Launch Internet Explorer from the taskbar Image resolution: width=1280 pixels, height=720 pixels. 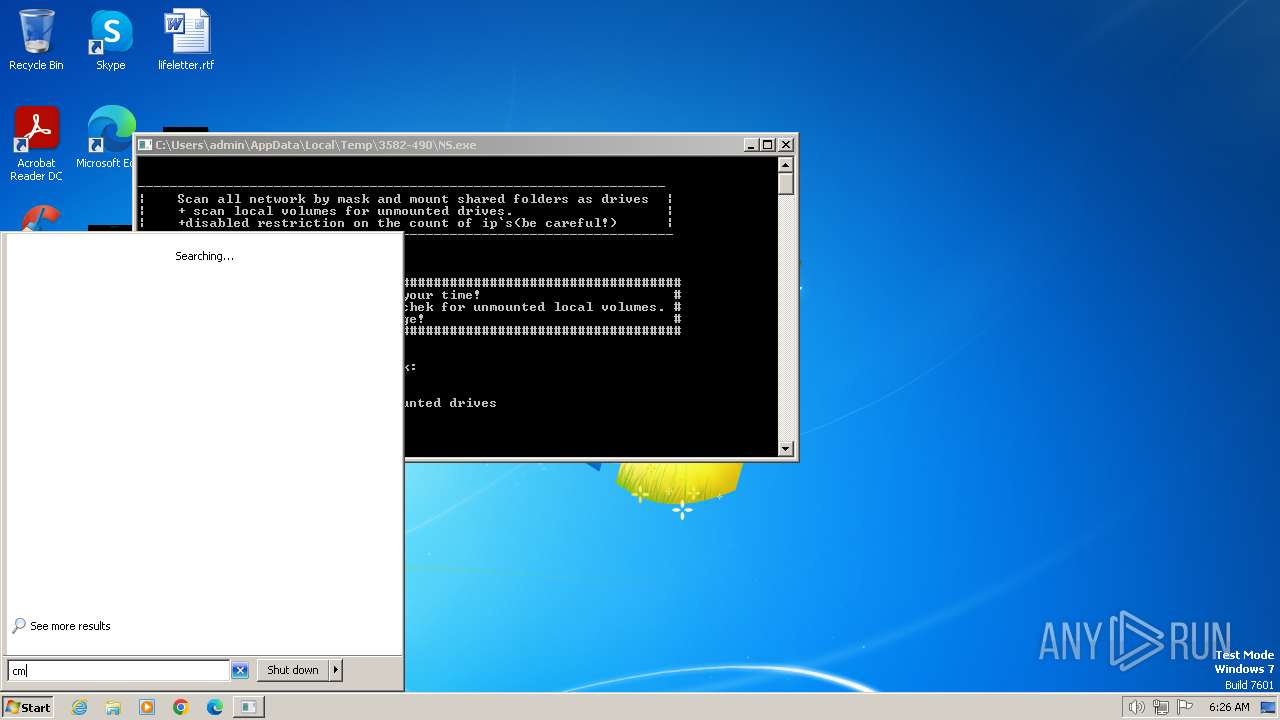pos(79,707)
